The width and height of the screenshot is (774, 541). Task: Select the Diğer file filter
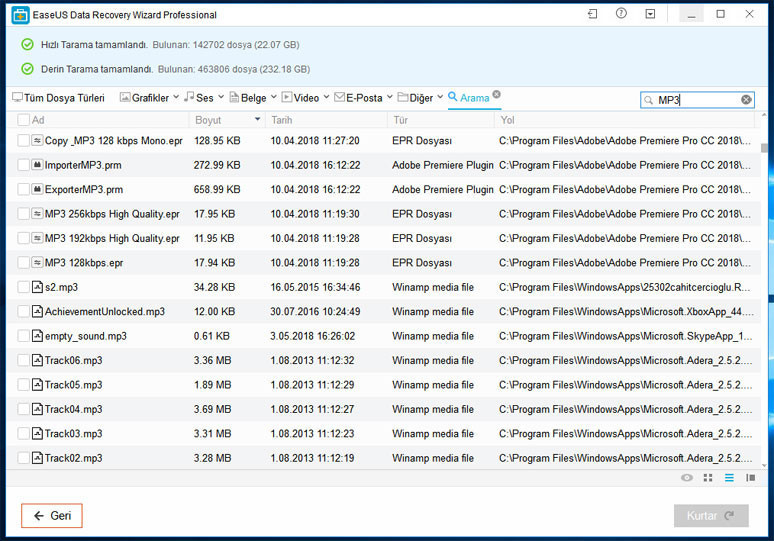pyautogui.click(x=416, y=98)
